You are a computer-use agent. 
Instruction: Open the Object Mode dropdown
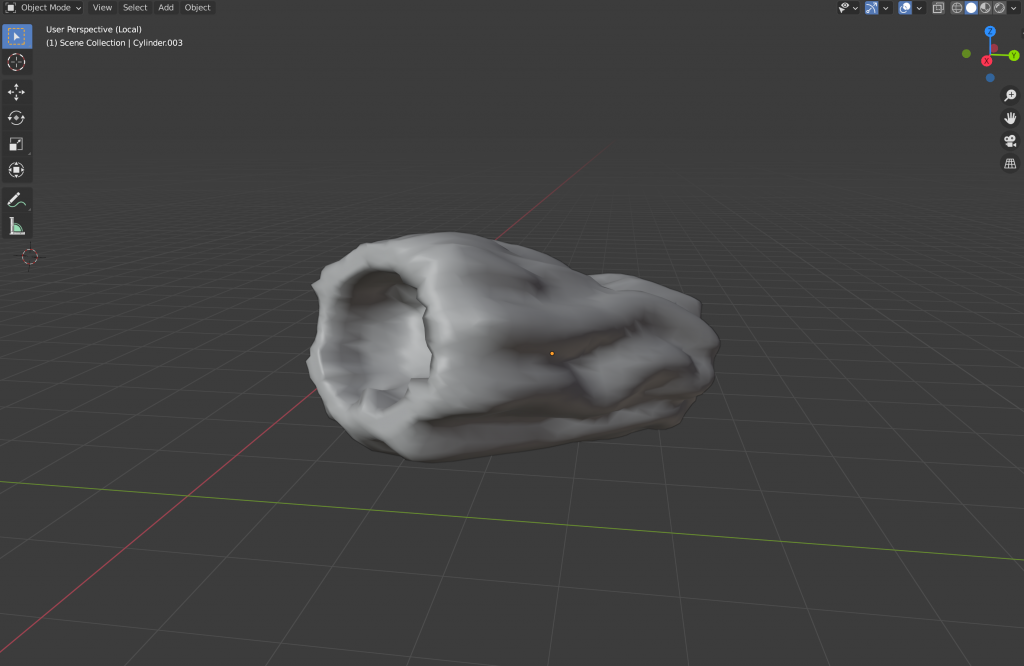[44, 8]
